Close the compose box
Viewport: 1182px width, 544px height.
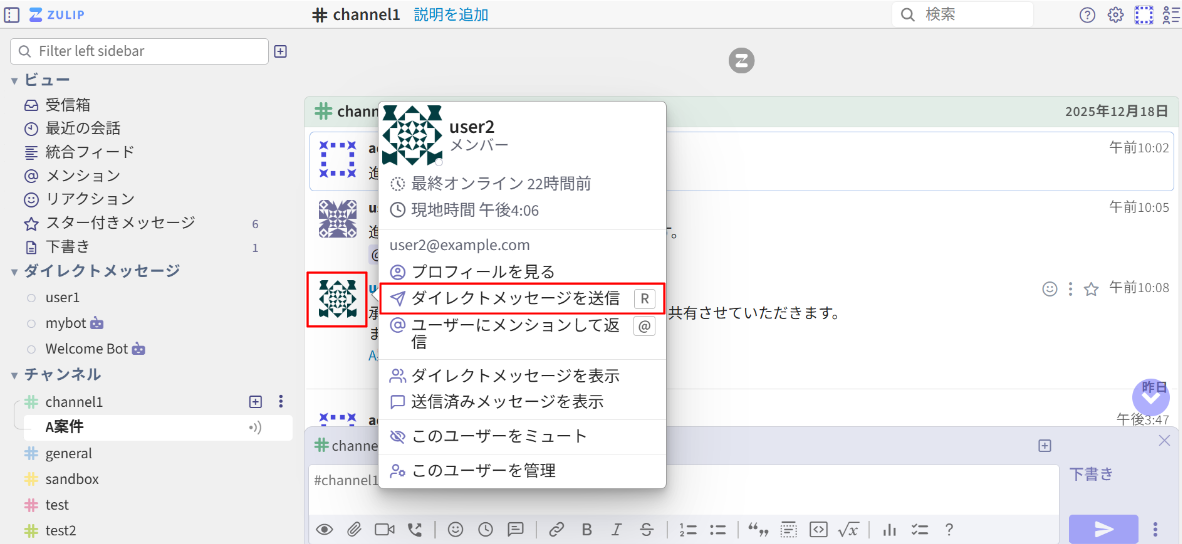coord(1164,441)
